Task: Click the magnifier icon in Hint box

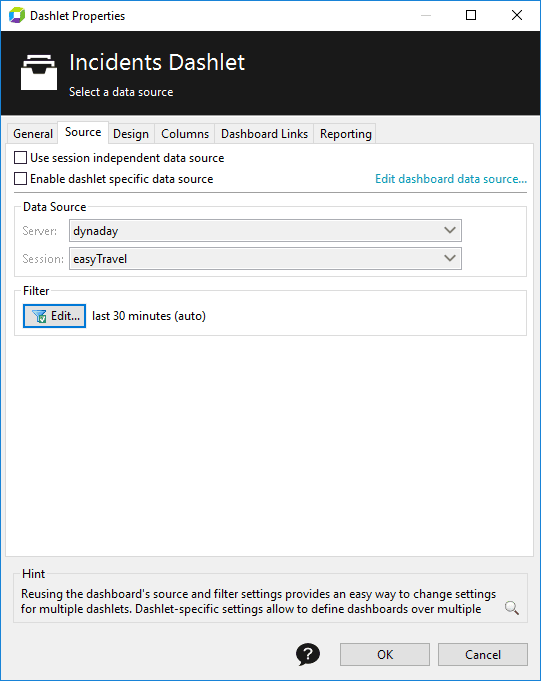Action: 512,608
